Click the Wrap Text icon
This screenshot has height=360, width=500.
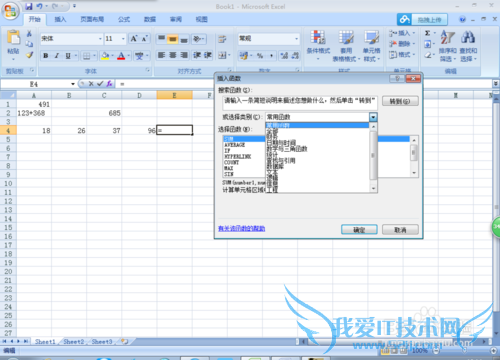[222, 39]
